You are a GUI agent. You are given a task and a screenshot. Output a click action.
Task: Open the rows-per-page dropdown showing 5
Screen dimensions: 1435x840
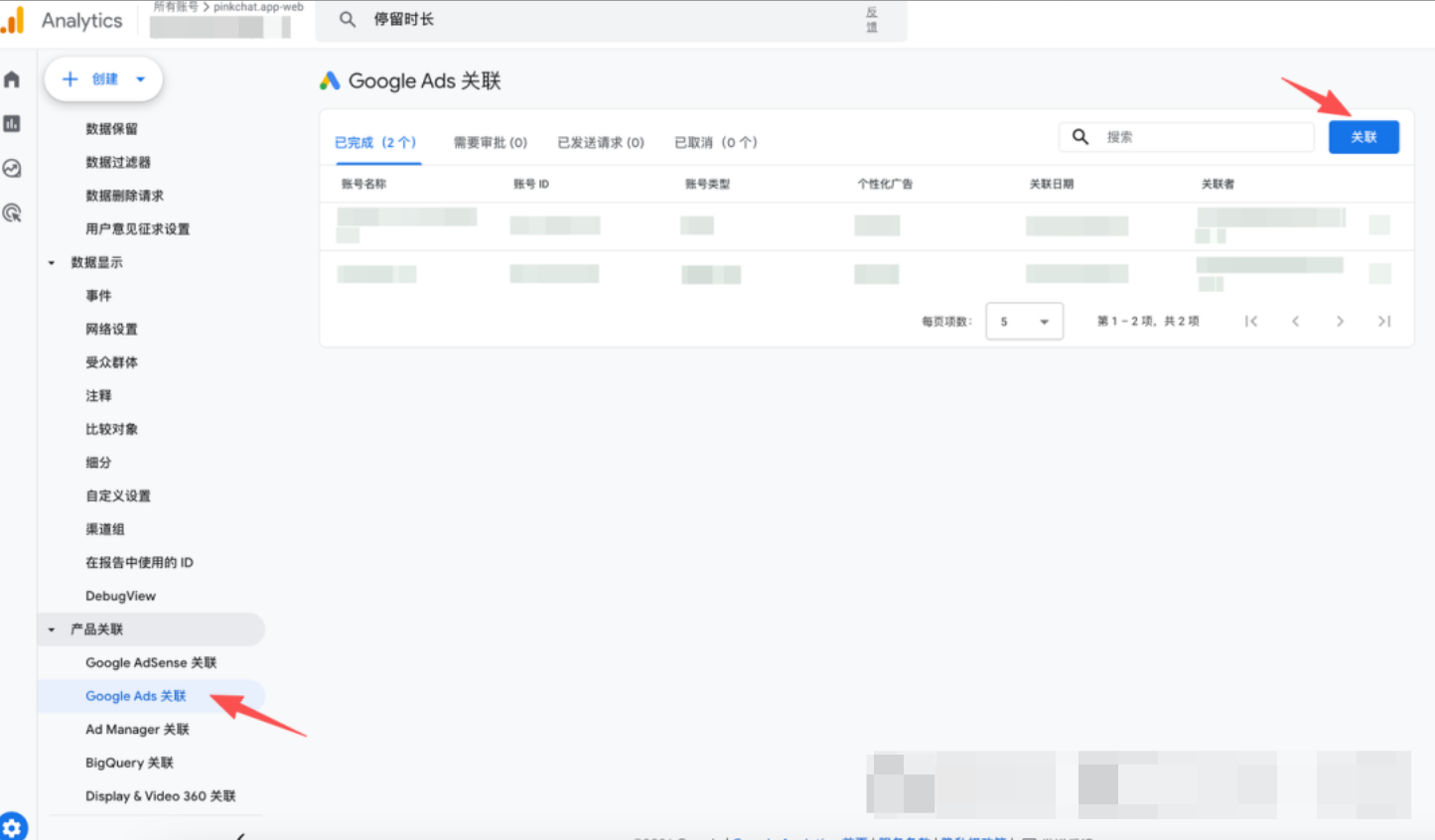point(1024,321)
